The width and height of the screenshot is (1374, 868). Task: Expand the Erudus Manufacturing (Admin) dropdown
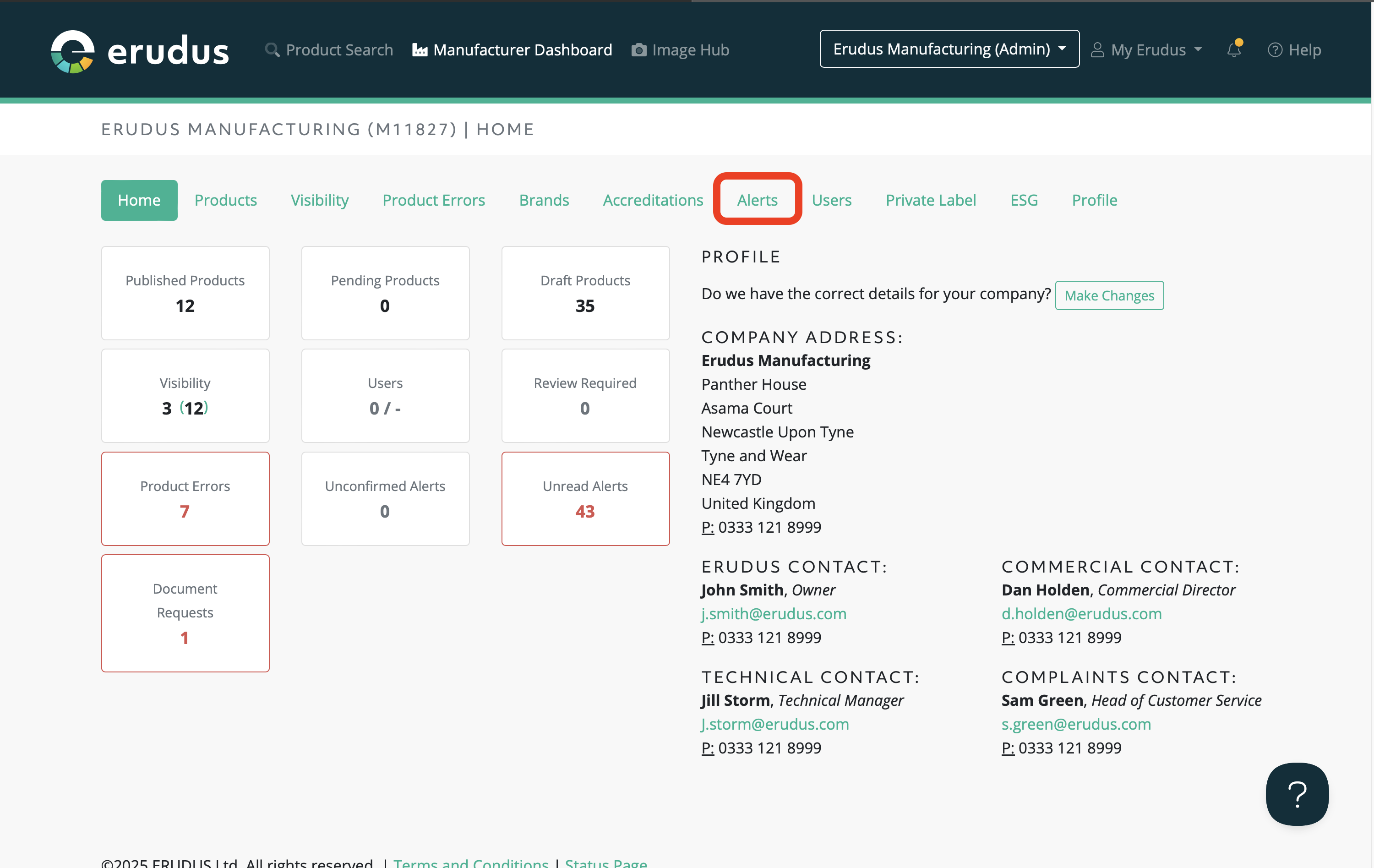coord(949,49)
